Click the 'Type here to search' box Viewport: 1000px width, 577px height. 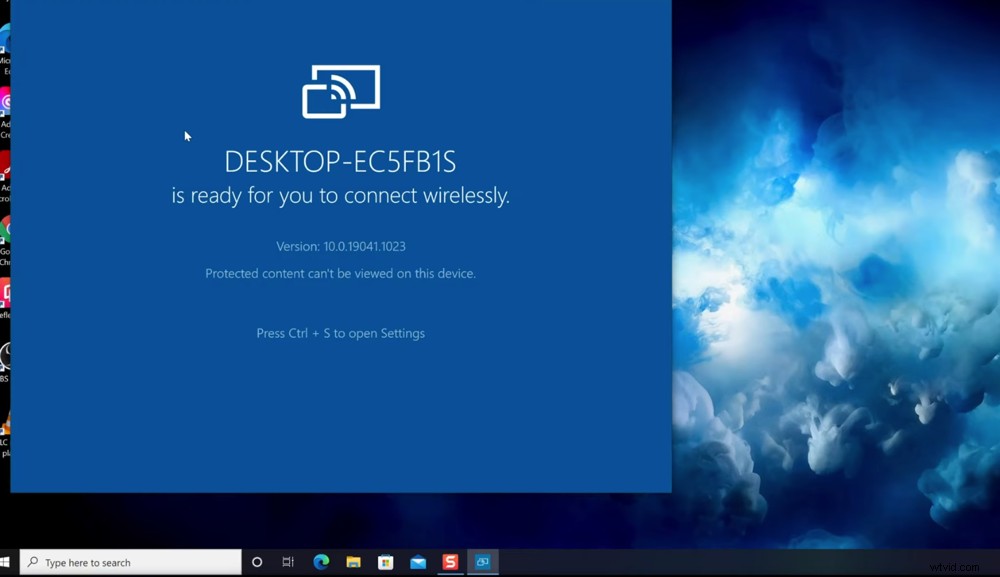coord(130,562)
